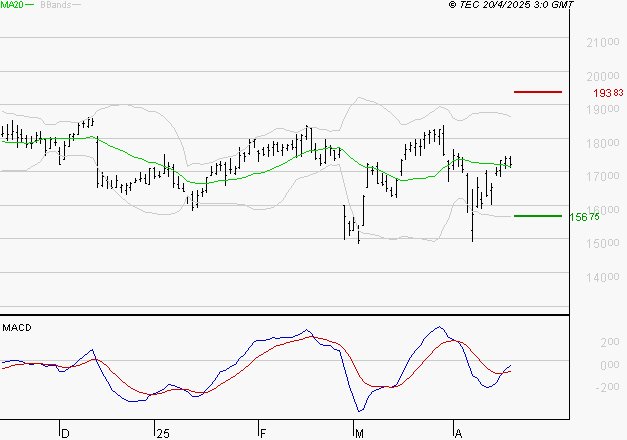Click the green line sample beside MA20
This screenshot has height=440, width=627.
[x=30, y=5]
